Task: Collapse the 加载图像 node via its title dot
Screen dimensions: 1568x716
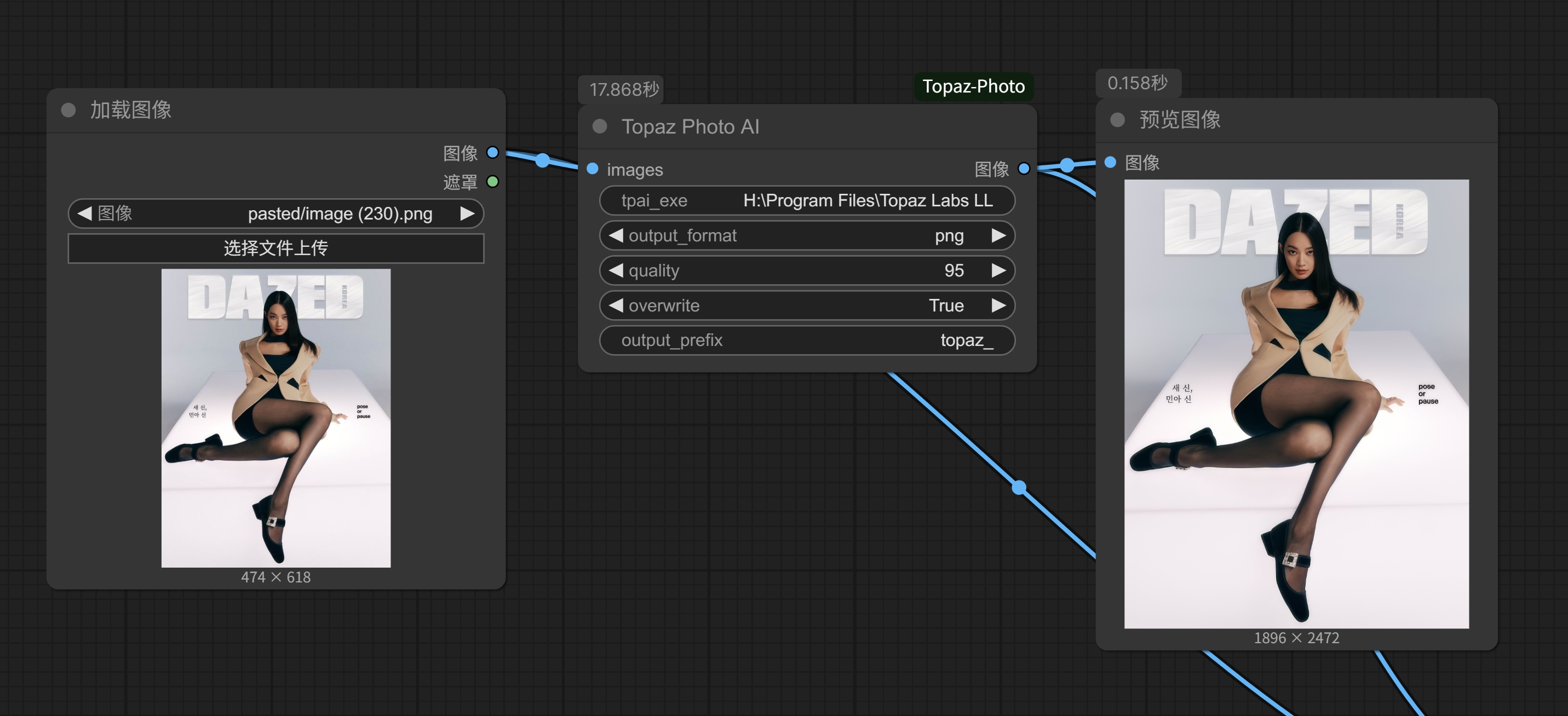Action: pyautogui.click(x=68, y=110)
